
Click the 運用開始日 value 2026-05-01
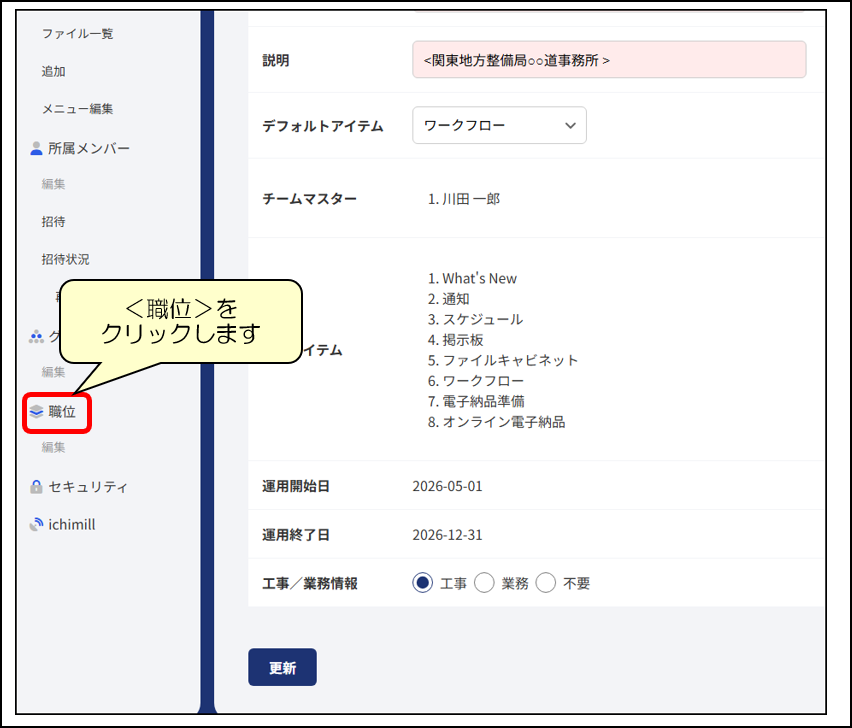[447, 486]
